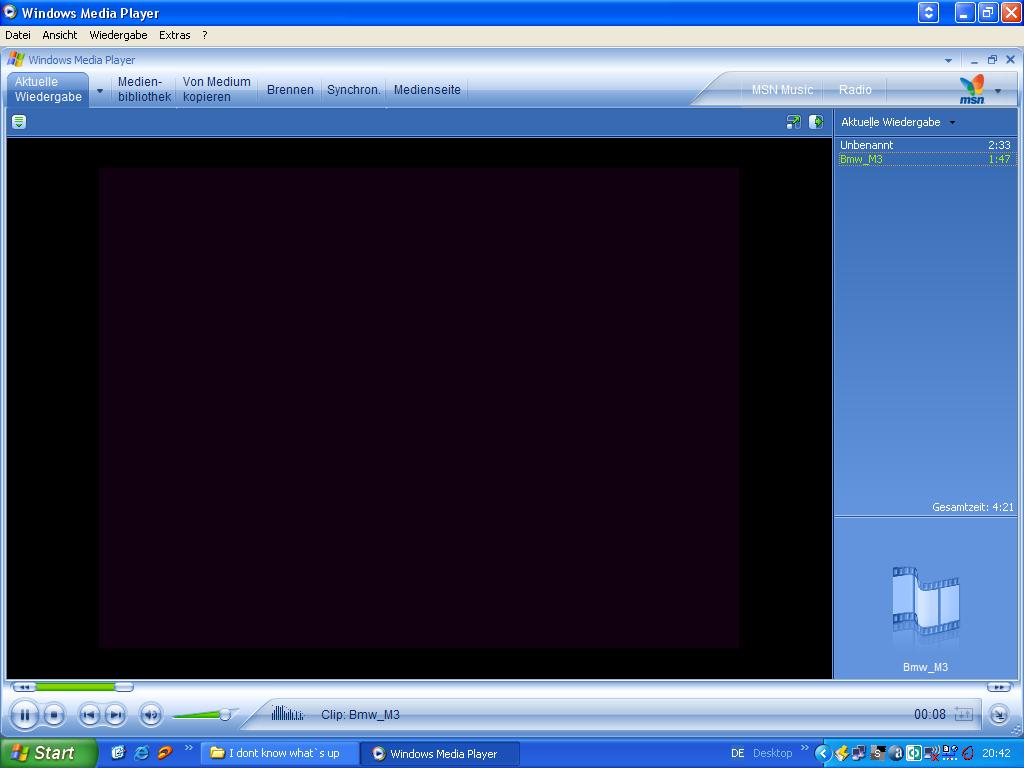
Task: Open the Extras menu
Action: (x=174, y=35)
